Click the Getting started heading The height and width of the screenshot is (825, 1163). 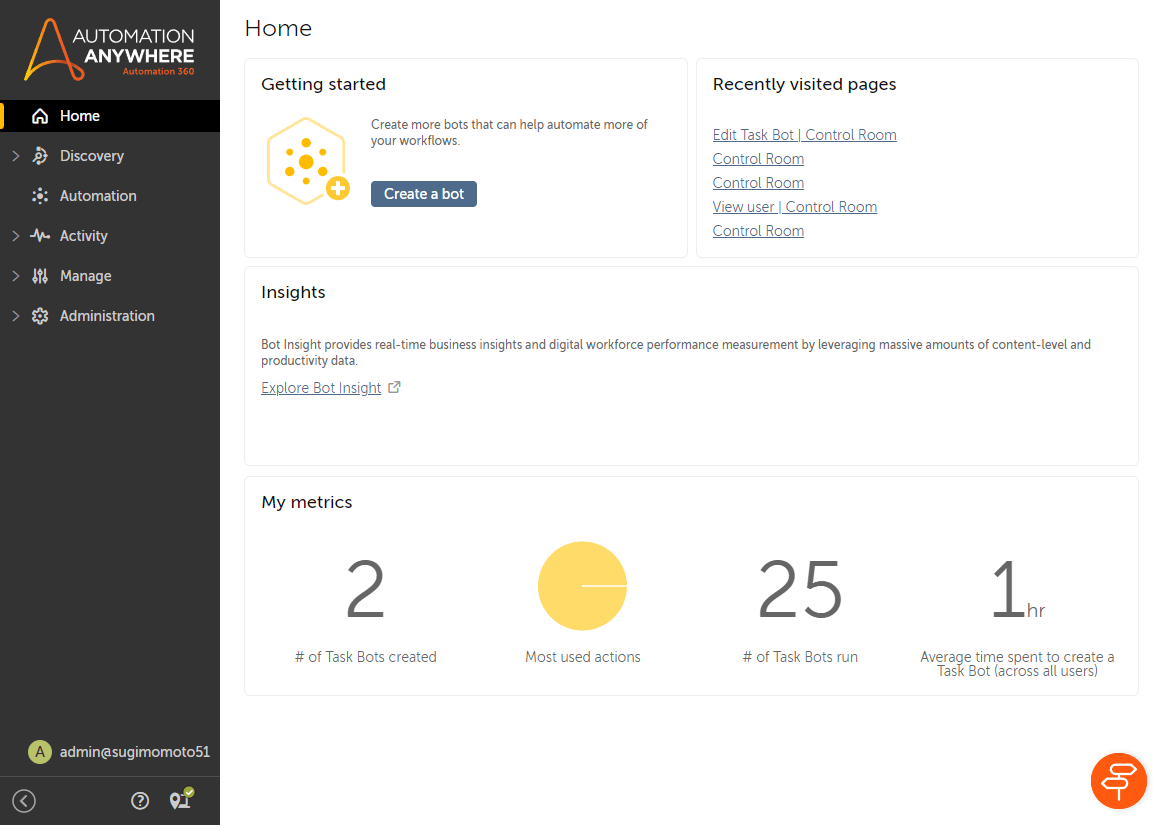click(323, 85)
